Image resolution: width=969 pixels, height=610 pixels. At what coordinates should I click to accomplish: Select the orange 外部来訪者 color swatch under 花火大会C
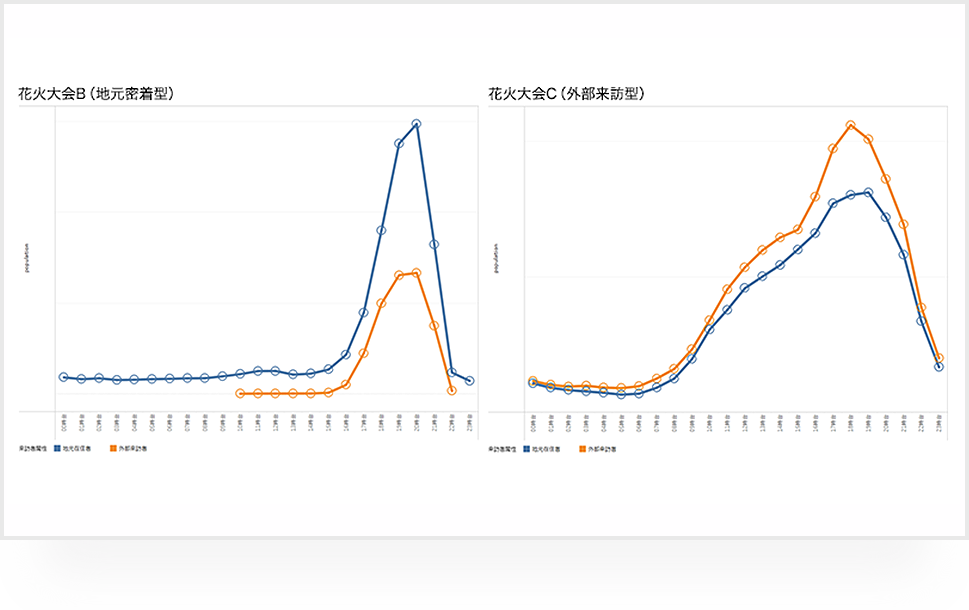[581, 448]
